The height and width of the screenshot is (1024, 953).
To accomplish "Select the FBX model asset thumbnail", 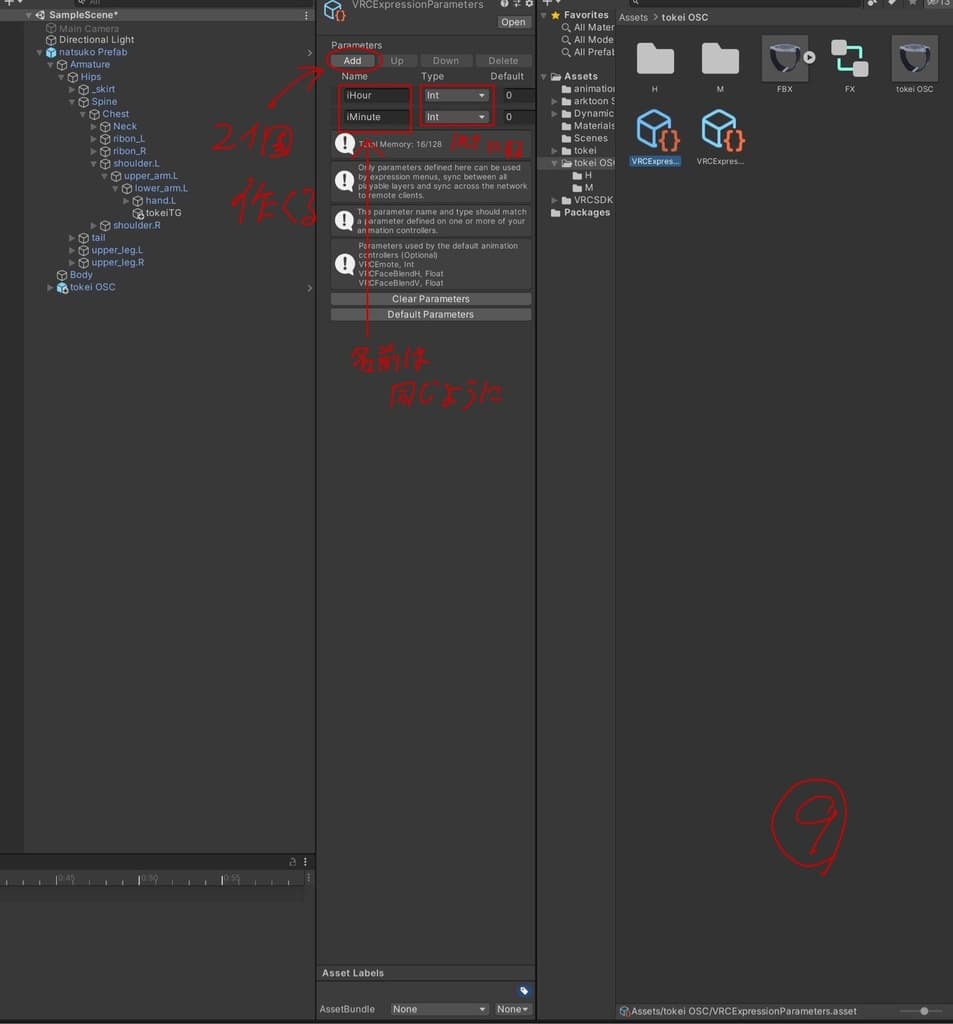I will click(784, 59).
